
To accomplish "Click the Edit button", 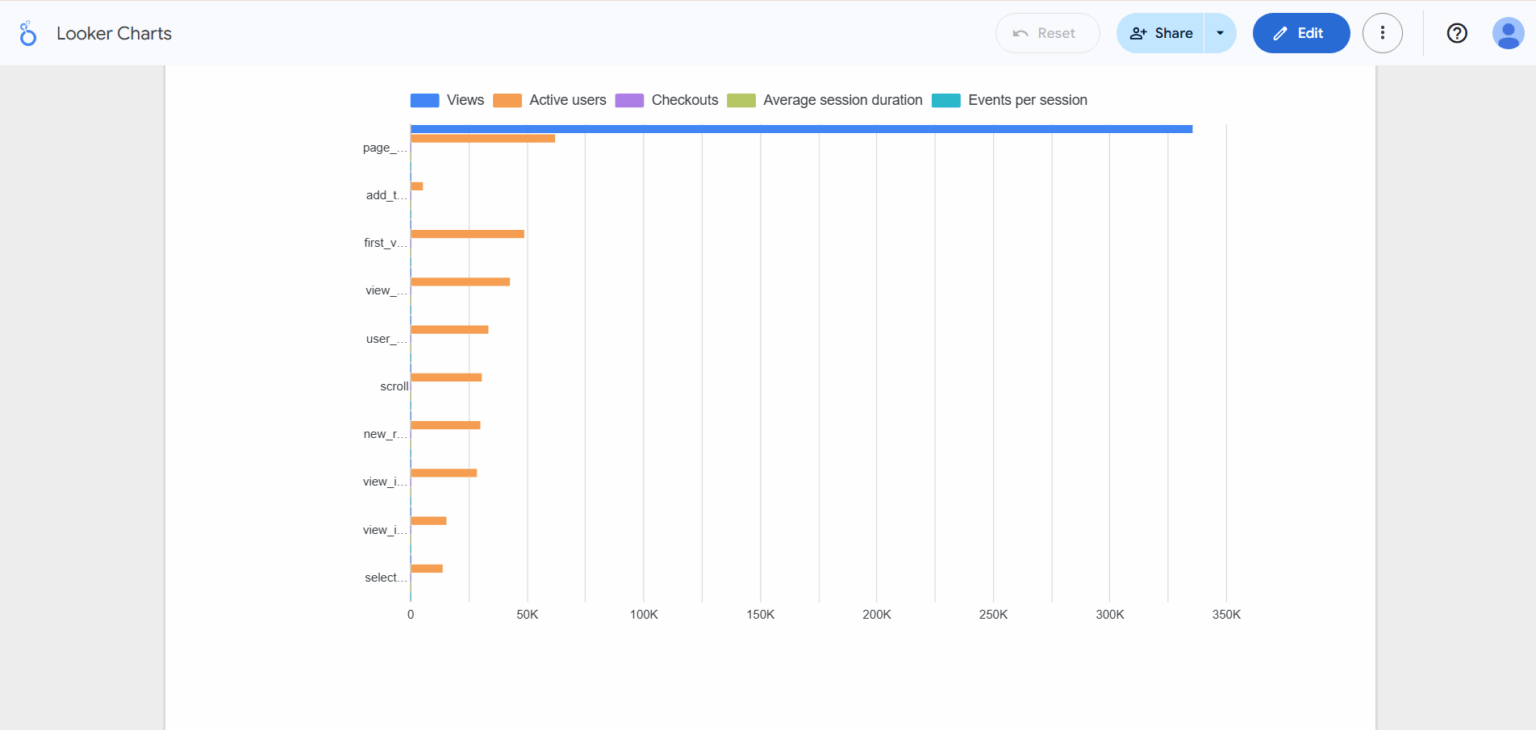I will click(1301, 32).
